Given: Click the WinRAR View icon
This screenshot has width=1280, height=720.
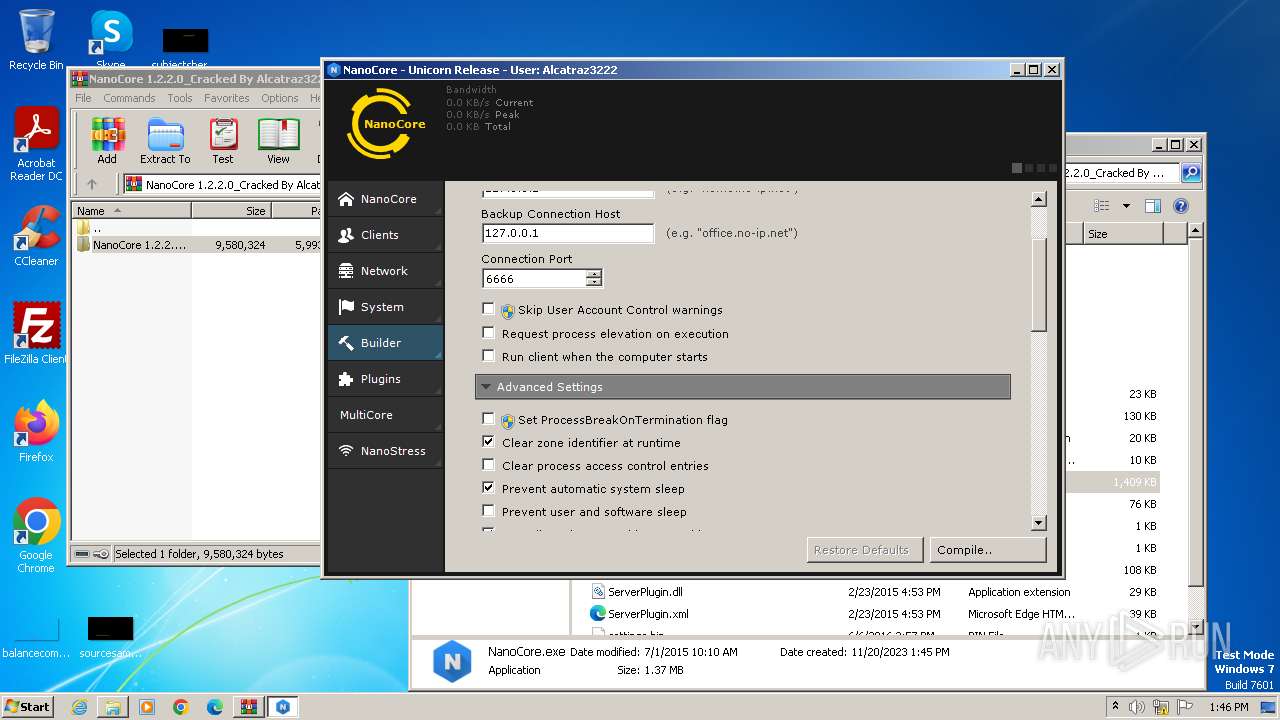Looking at the screenshot, I should [x=278, y=141].
